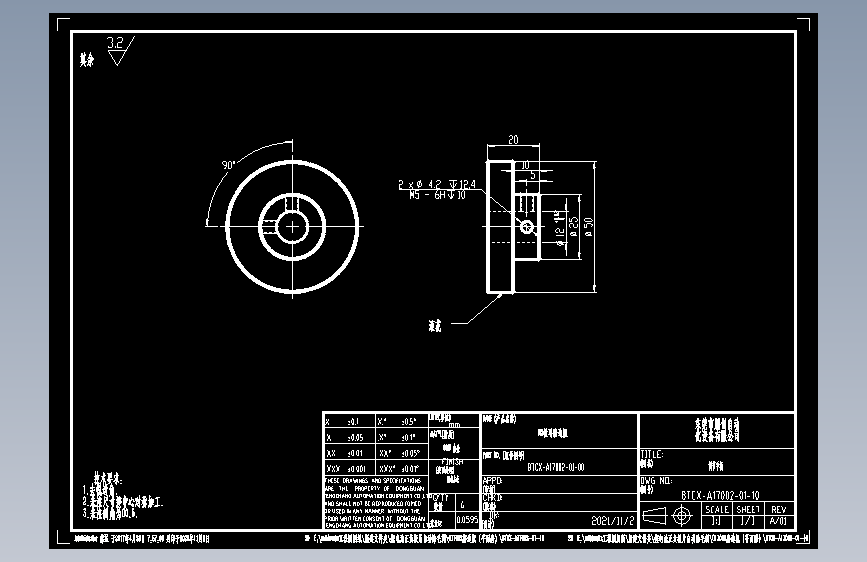Click the part number BTCX-A17002-01-00
Screen dimensions: 867x562
(x=556, y=467)
